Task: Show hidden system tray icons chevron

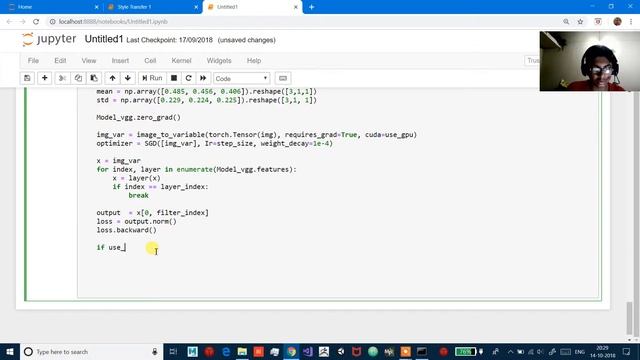Action: (511, 351)
